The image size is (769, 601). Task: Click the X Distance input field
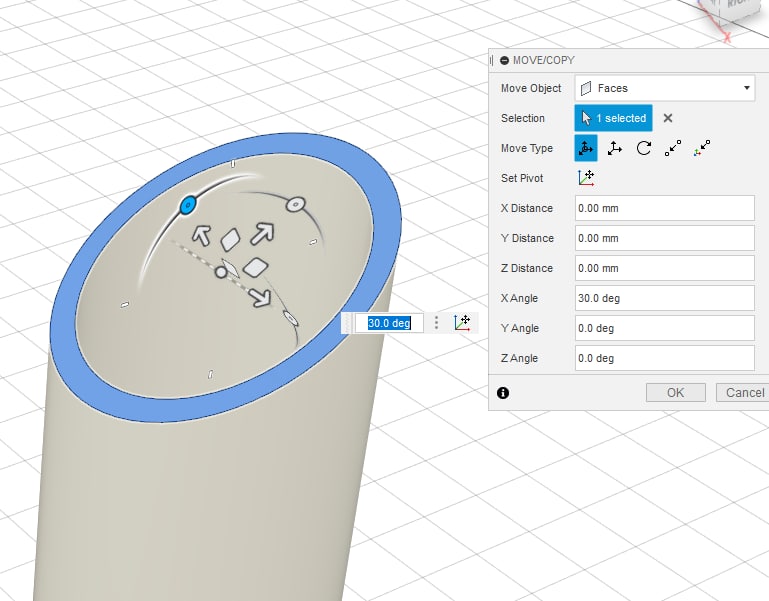(665, 208)
